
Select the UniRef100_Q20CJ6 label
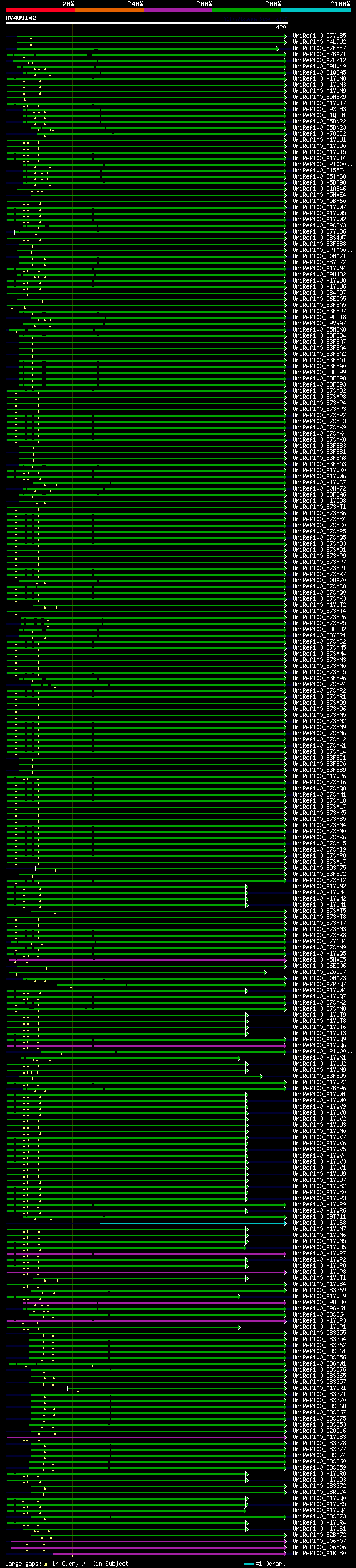319,1431
